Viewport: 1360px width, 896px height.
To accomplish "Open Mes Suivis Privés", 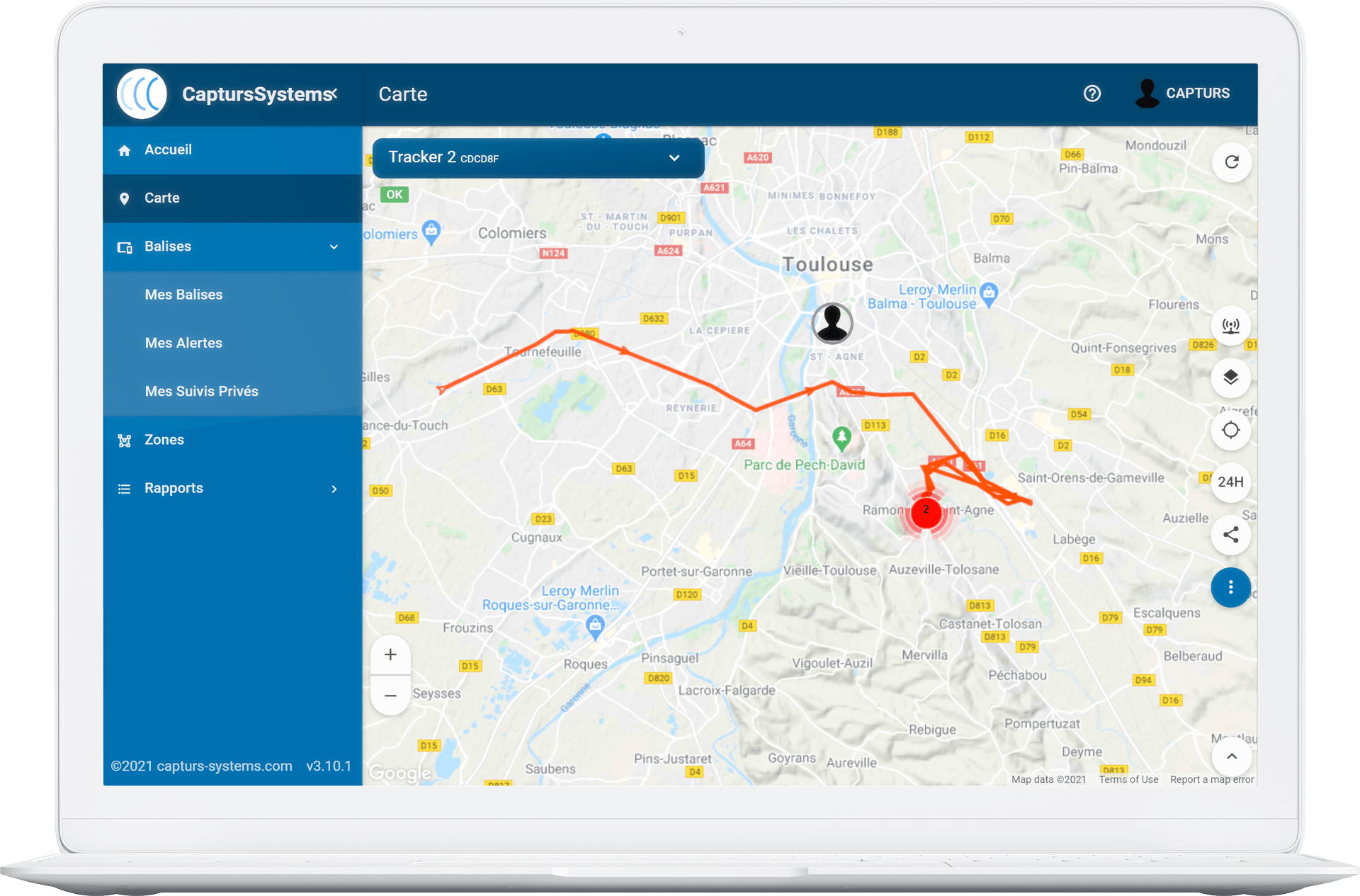I will click(201, 391).
